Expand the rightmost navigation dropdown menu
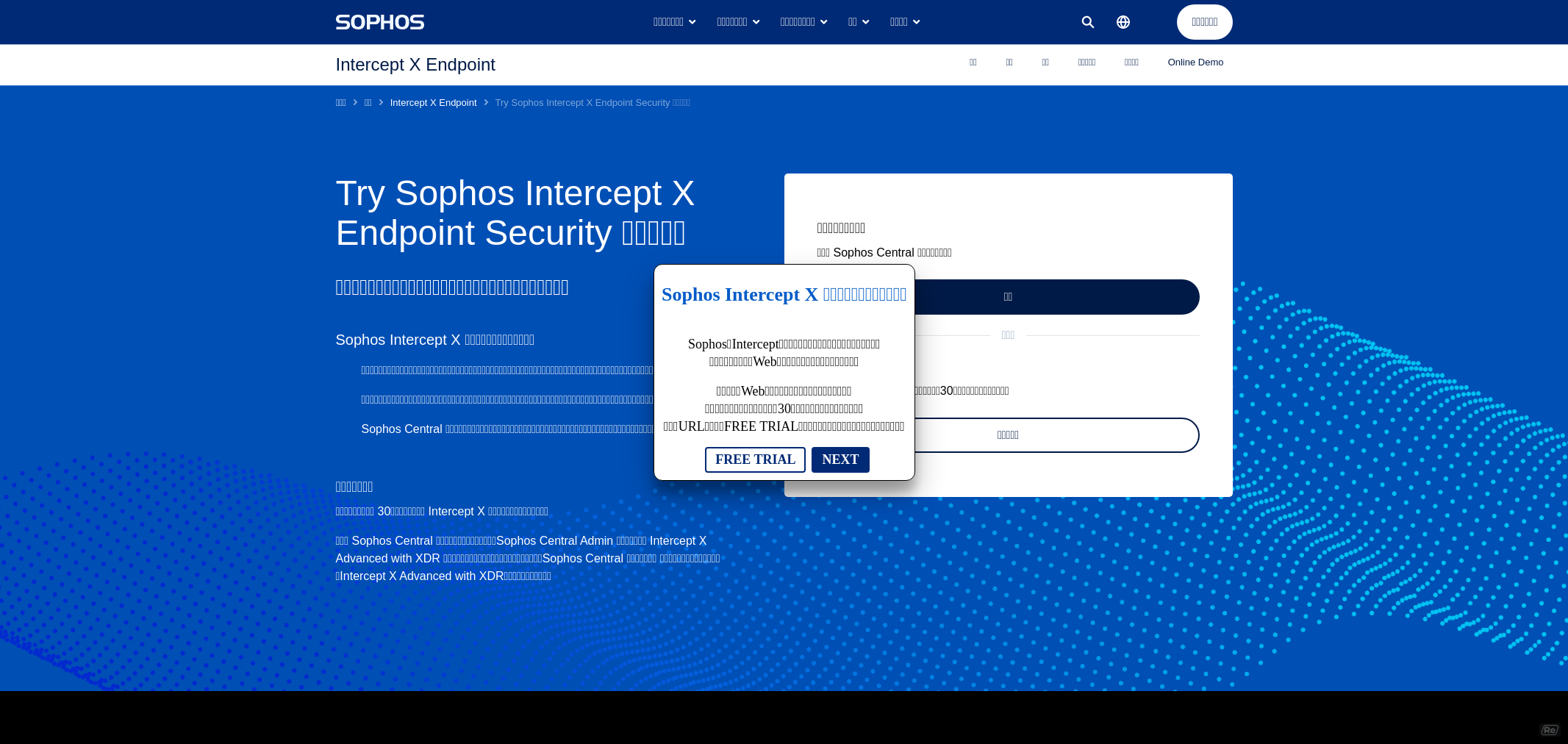The image size is (1568, 744). point(904,21)
